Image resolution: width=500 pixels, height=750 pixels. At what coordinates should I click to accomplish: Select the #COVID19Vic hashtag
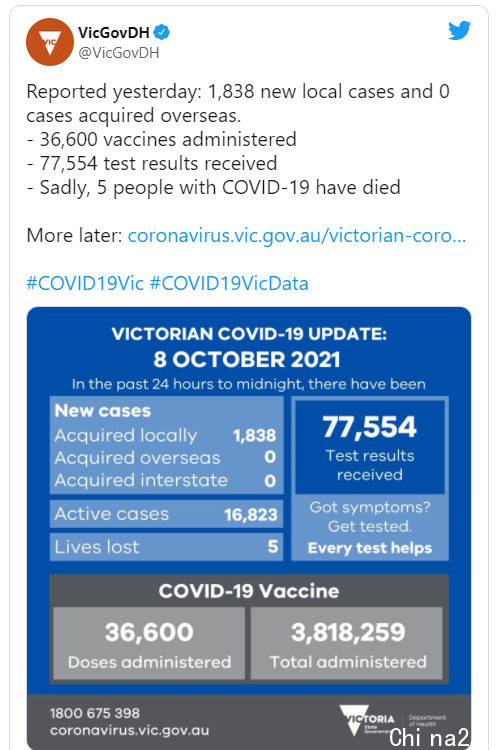pos(85,283)
